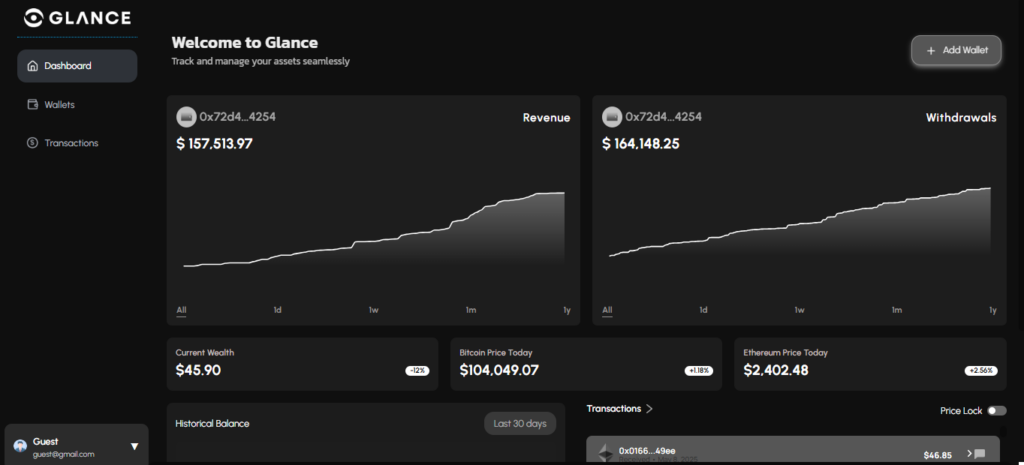Click the Current Wealth $45.90 card
This screenshot has width=1024, height=465.
click(302, 364)
